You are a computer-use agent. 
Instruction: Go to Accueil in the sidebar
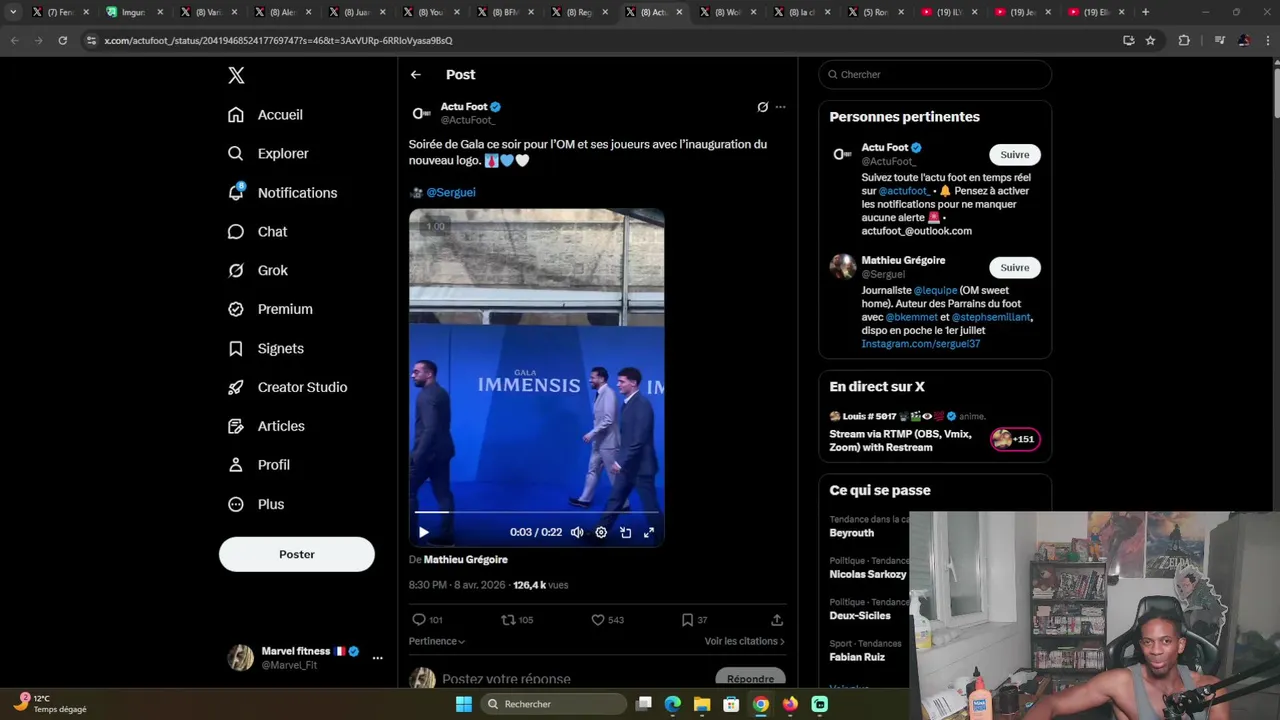(x=265, y=115)
